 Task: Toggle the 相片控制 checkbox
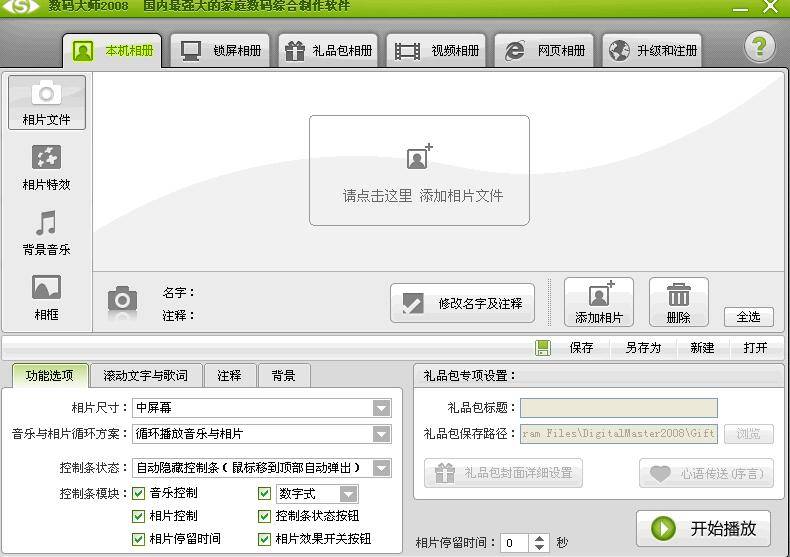coord(138,516)
